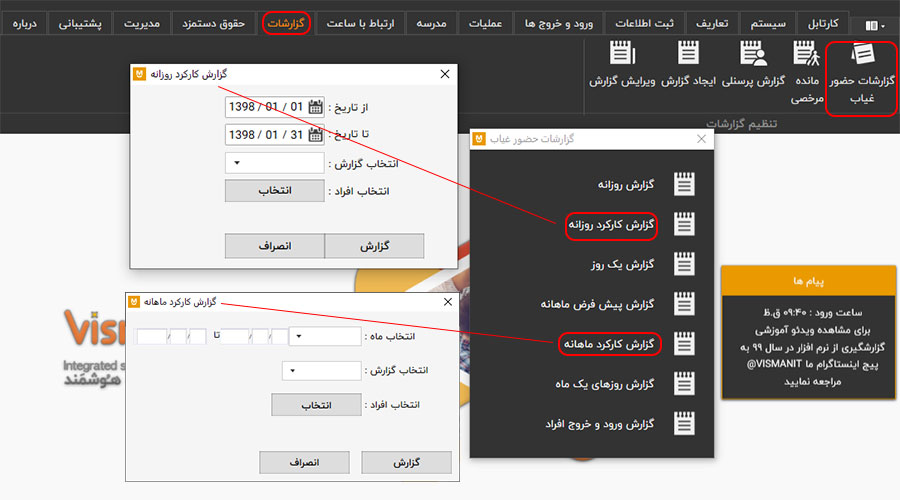900x500 pixels.
Task: Click گزارش button in daily report dialog
Action: tap(374, 246)
